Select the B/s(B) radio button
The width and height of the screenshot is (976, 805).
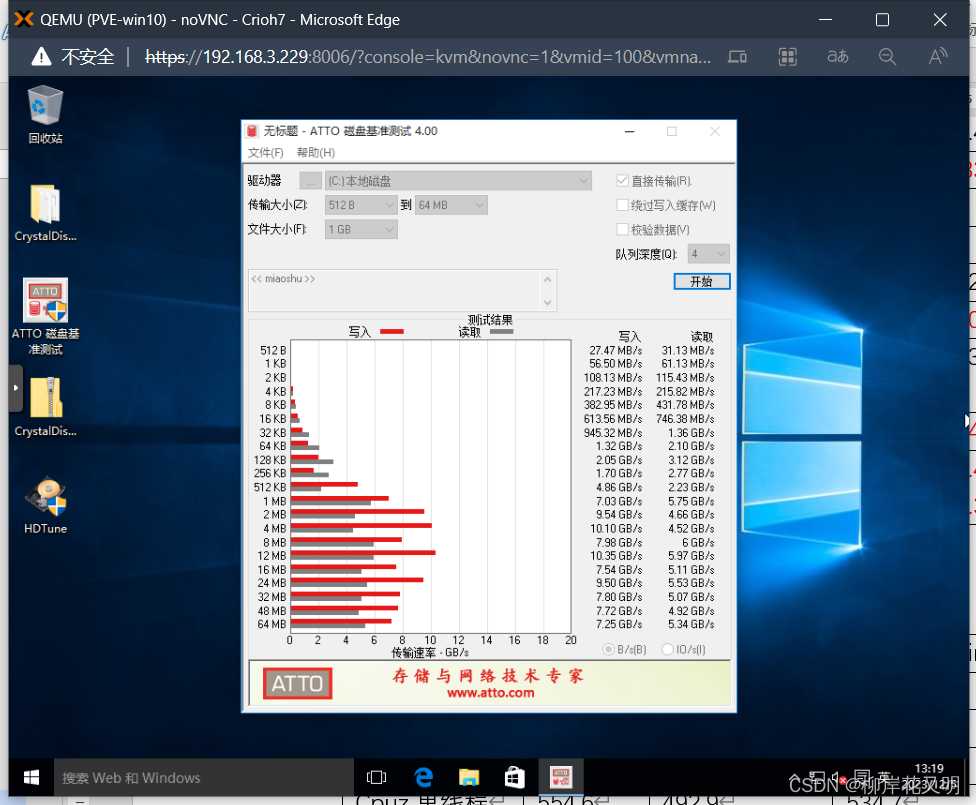pyautogui.click(x=608, y=649)
